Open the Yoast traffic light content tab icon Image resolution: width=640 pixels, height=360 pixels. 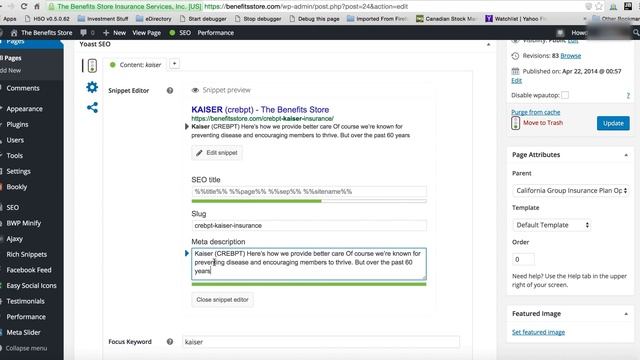[x=92, y=65]
